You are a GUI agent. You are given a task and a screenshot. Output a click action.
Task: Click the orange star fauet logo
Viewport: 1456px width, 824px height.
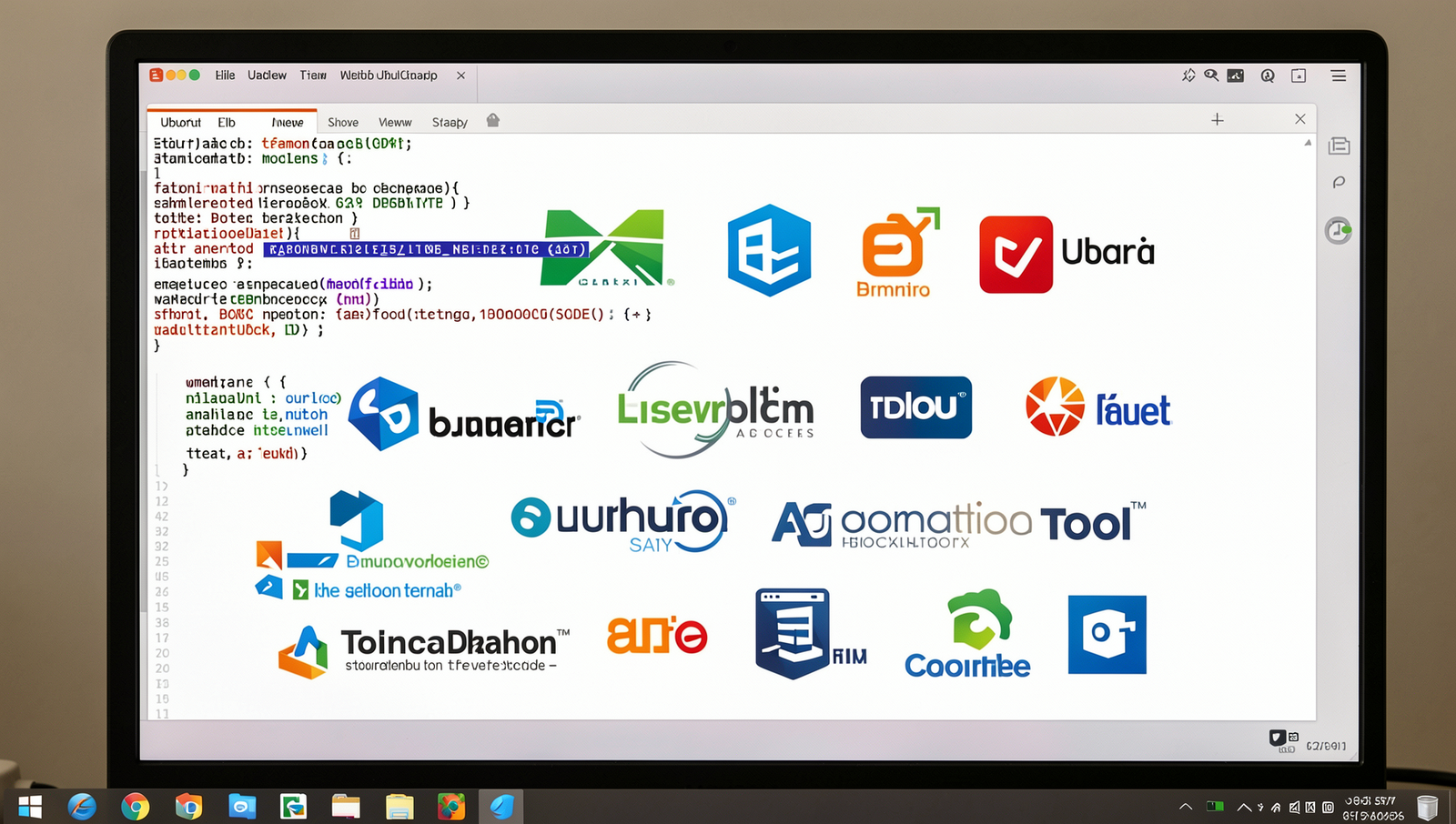(x=1098, y=407)
